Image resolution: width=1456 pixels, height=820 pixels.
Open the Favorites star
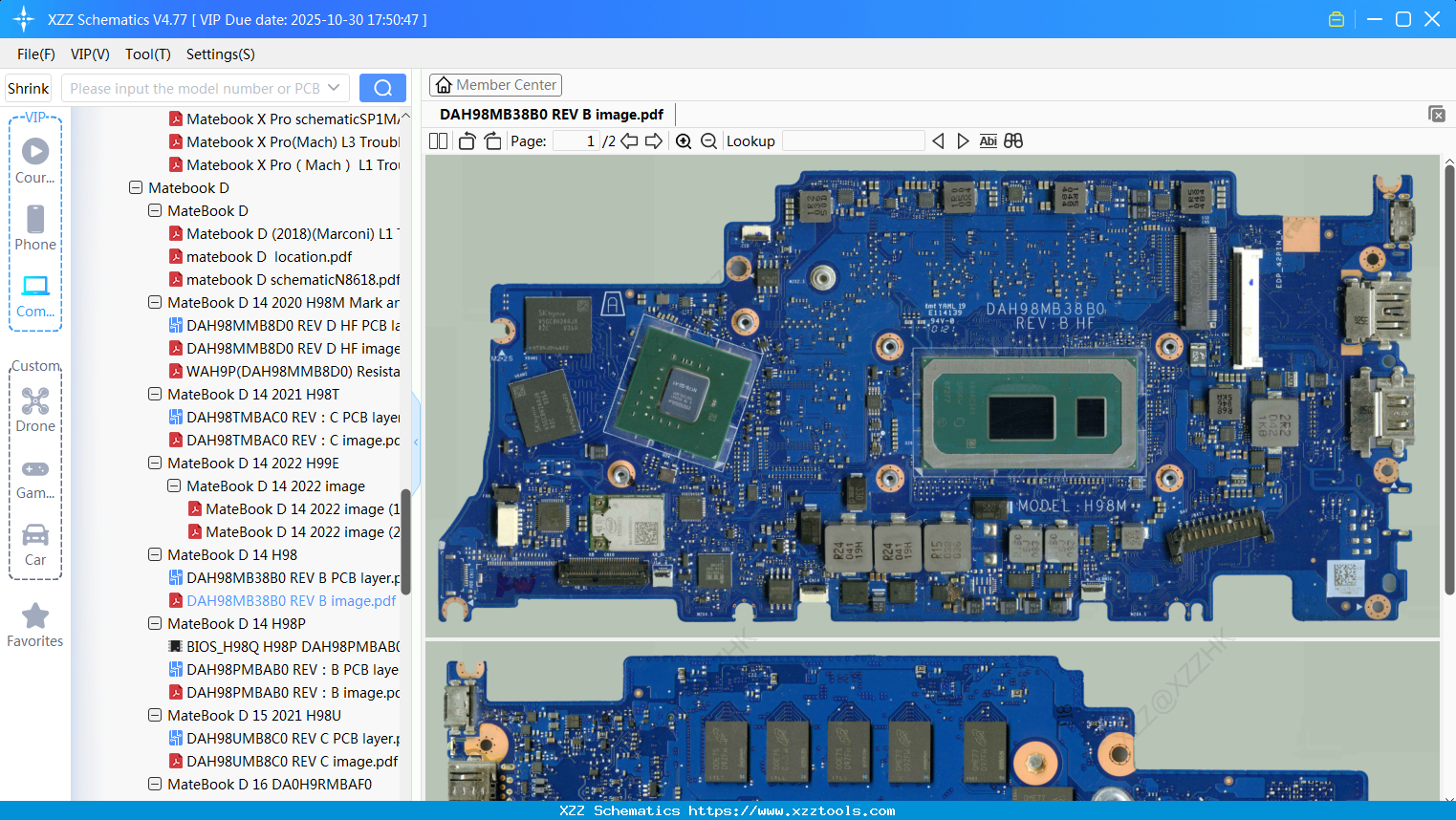pos(35,625)
